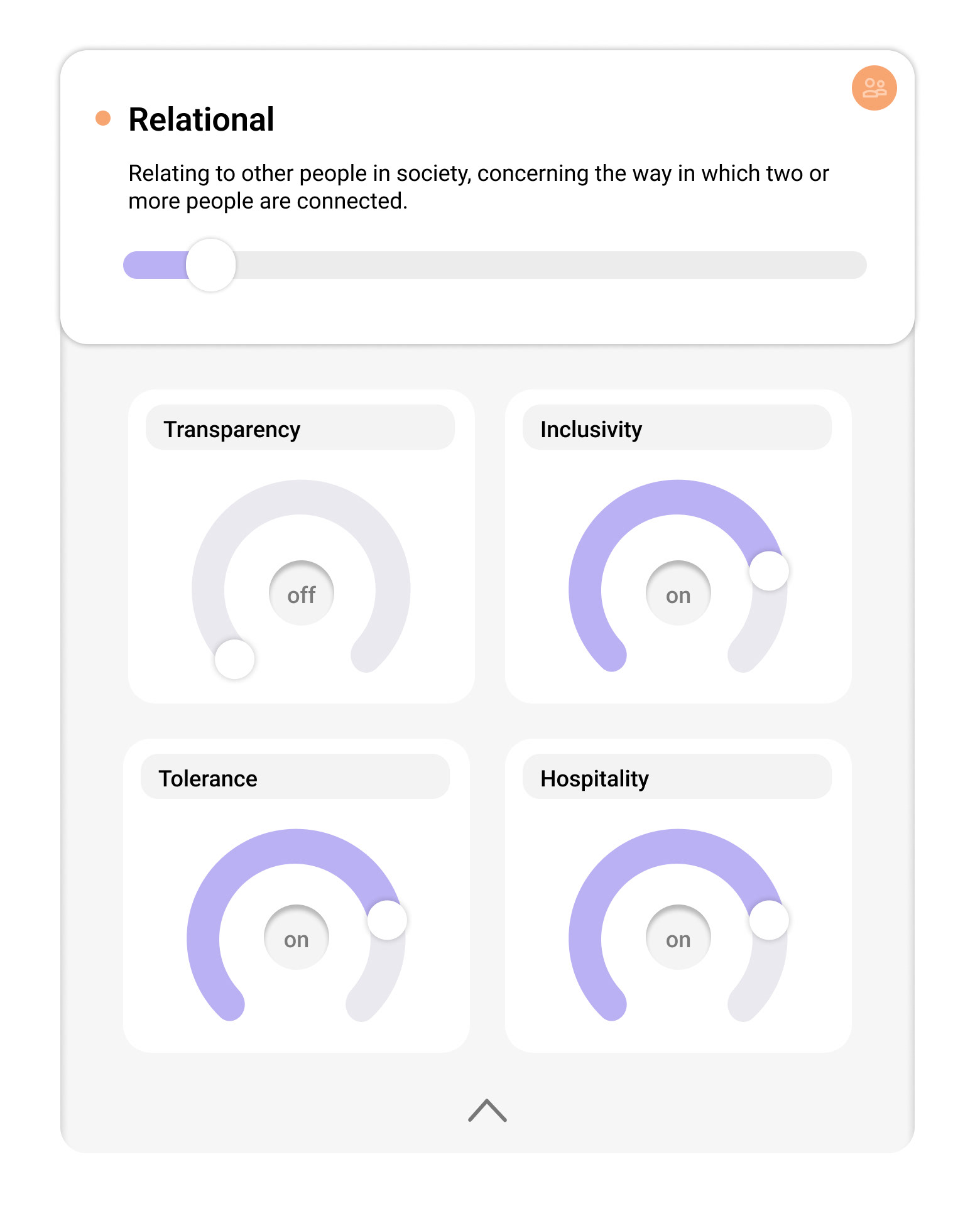The height and width of the screenshot is (1206, 980).
Task: Toggle the Tolerance on button
Action: [x=297, y=937]
